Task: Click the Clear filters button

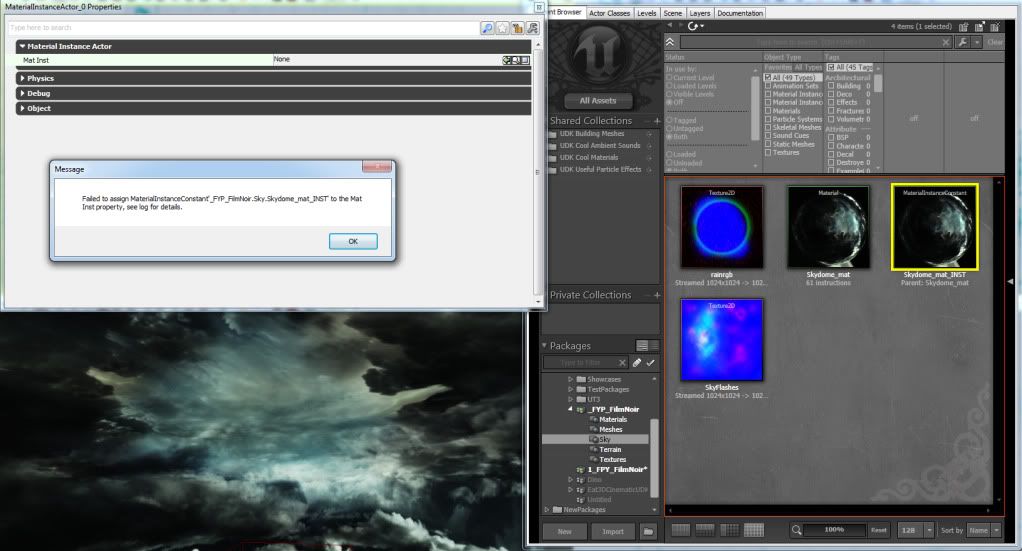Action: [995, 42]
